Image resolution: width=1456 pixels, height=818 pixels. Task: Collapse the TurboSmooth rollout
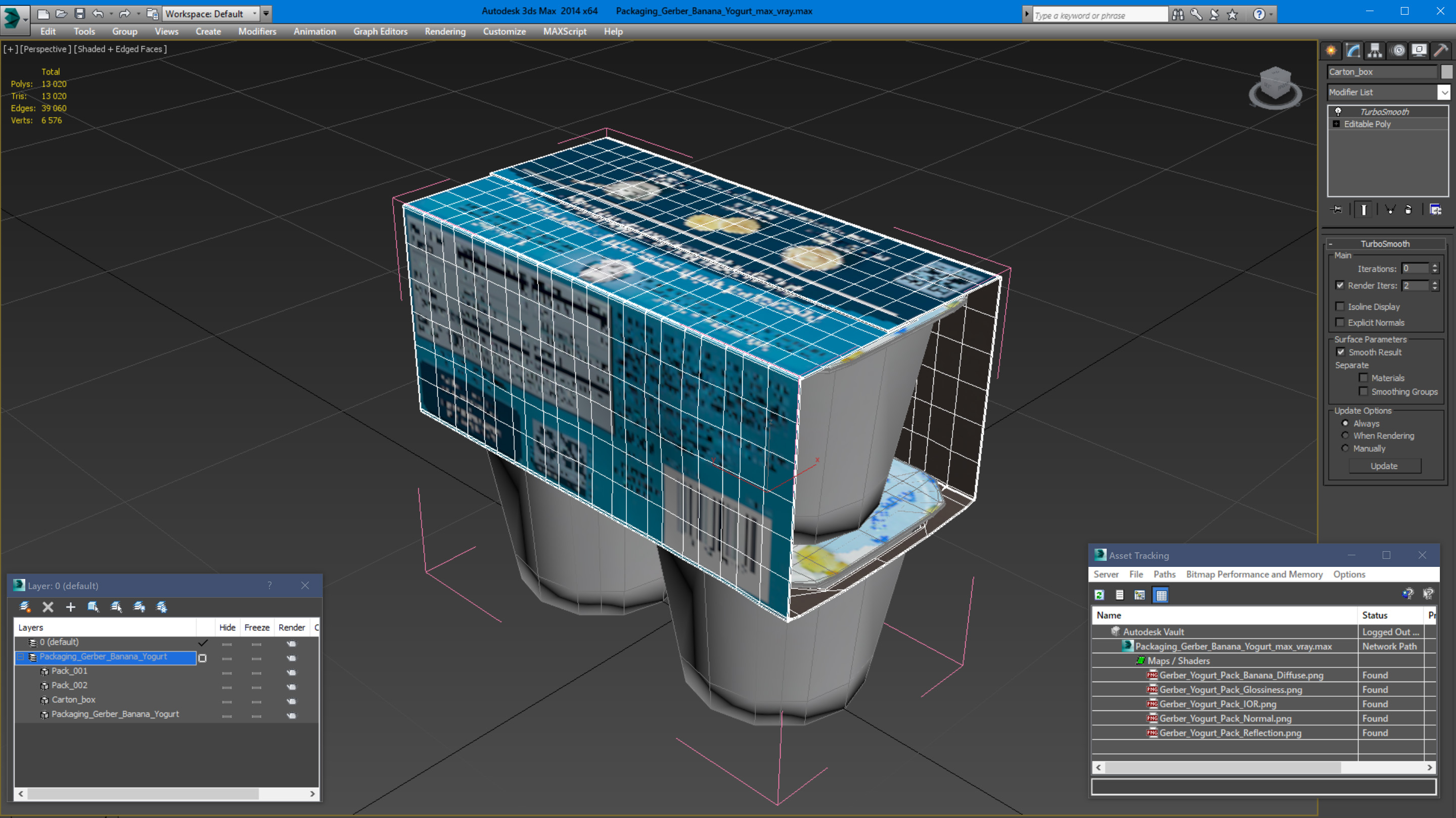point(1331,244)
